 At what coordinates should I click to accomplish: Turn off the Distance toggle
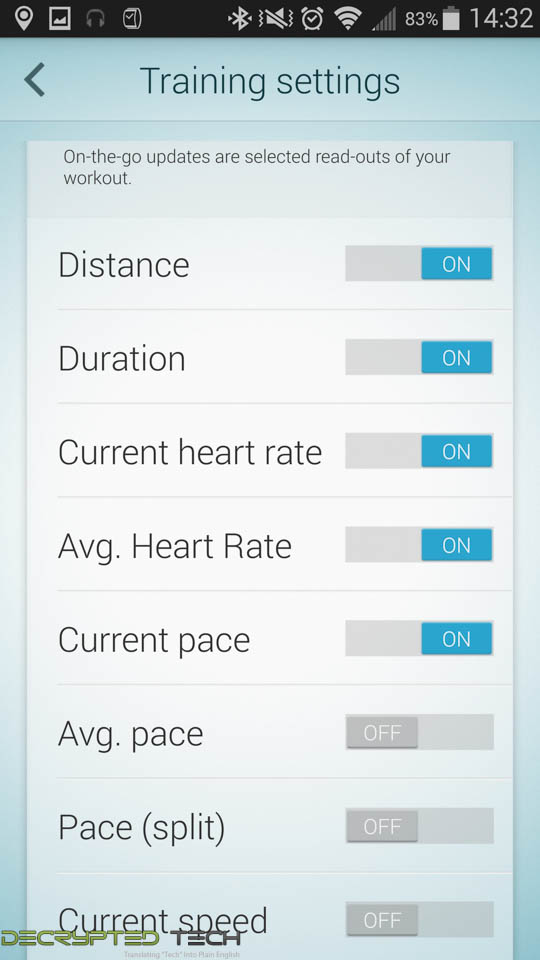click(x=419, y=264)
